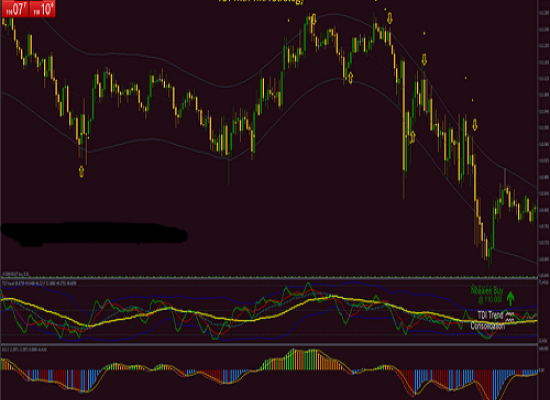Click yellow down arrow at highest chart peak
This screenshot has height=400, width=550.
pyautogui.click(x=314, y=19)
